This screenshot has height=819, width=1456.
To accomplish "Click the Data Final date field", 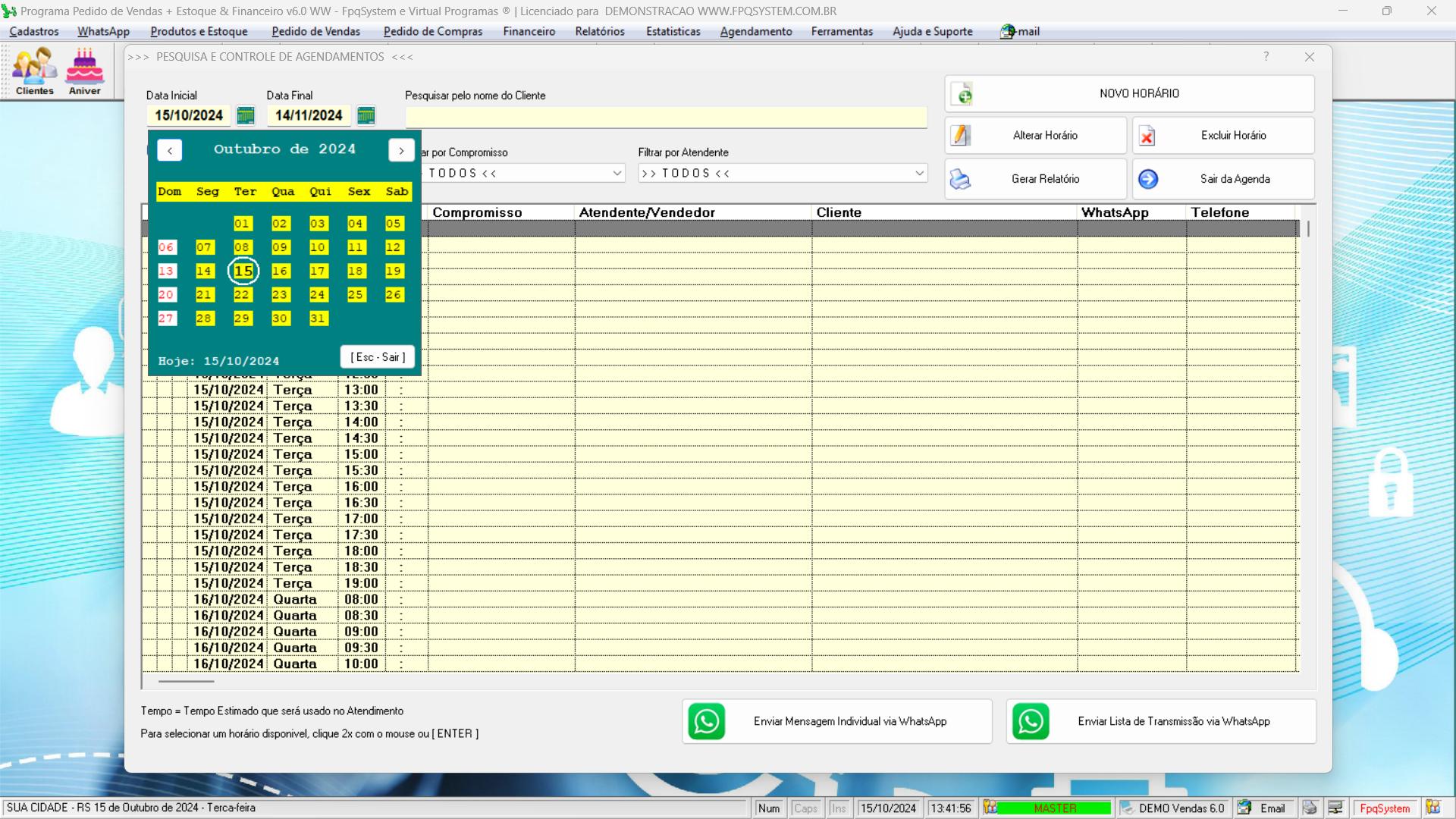I will (309, 115).
